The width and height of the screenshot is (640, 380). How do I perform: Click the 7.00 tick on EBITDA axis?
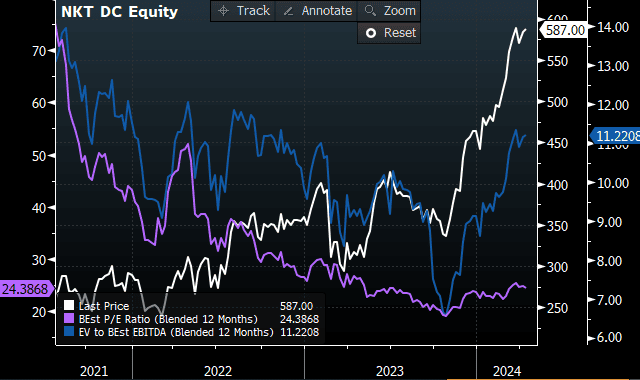point(610,300)
